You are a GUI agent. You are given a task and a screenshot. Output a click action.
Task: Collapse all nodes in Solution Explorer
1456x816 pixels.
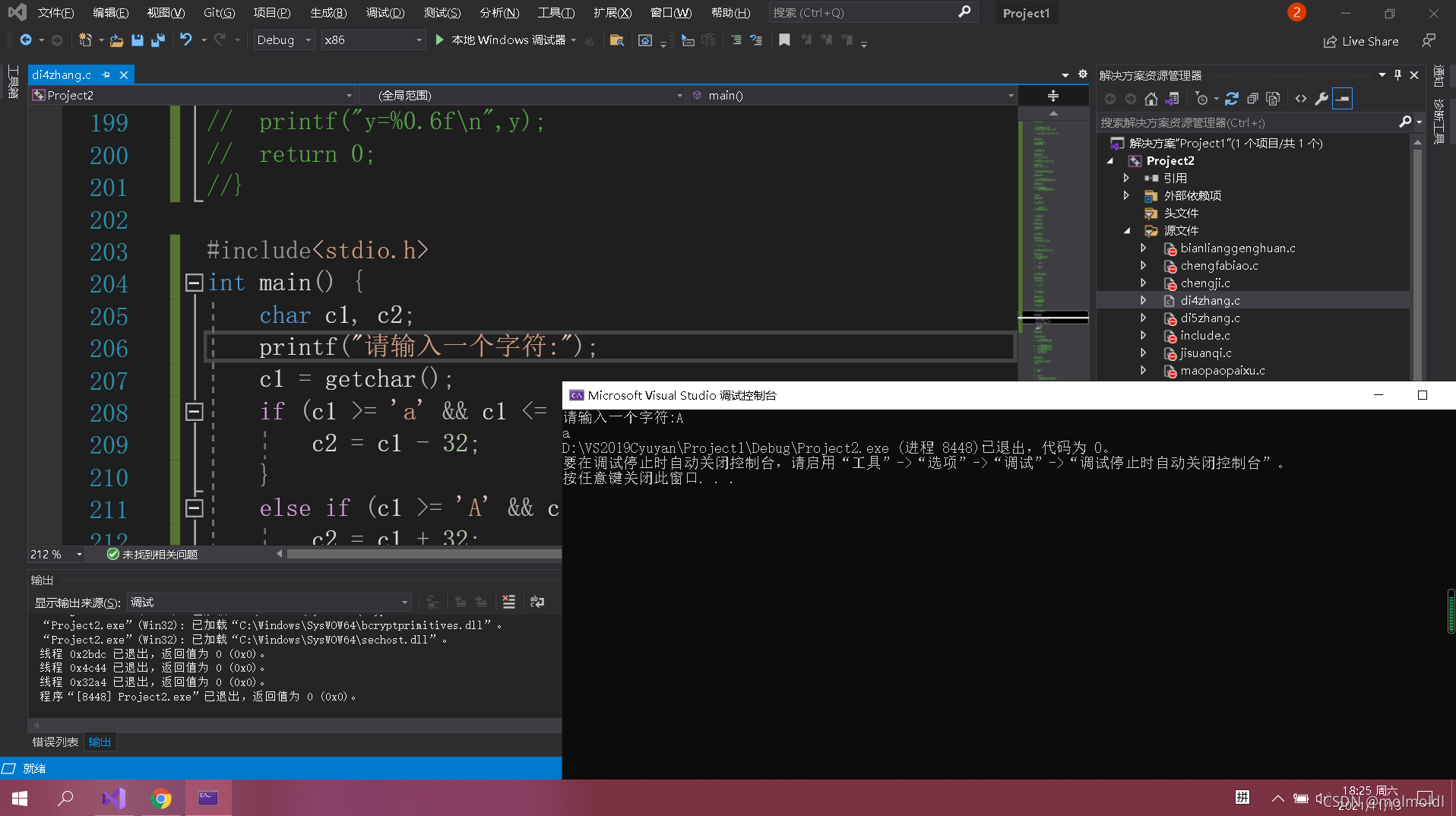tap(1252, 99)
